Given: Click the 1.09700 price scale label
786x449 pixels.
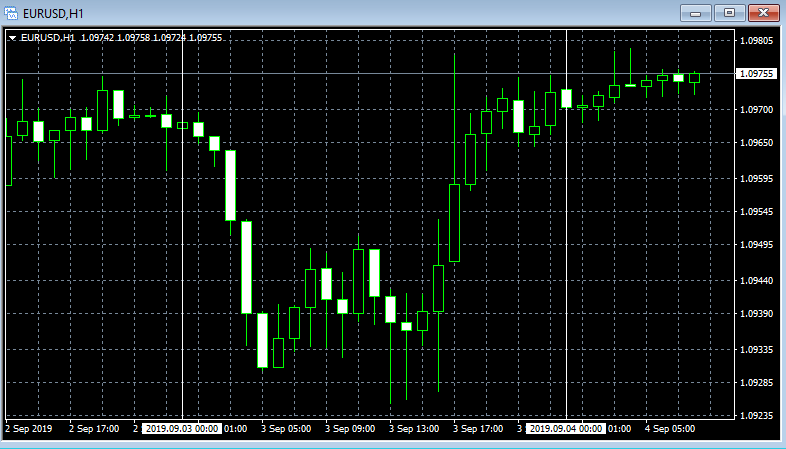Looking at the screenshot, I should coord(756,109).
